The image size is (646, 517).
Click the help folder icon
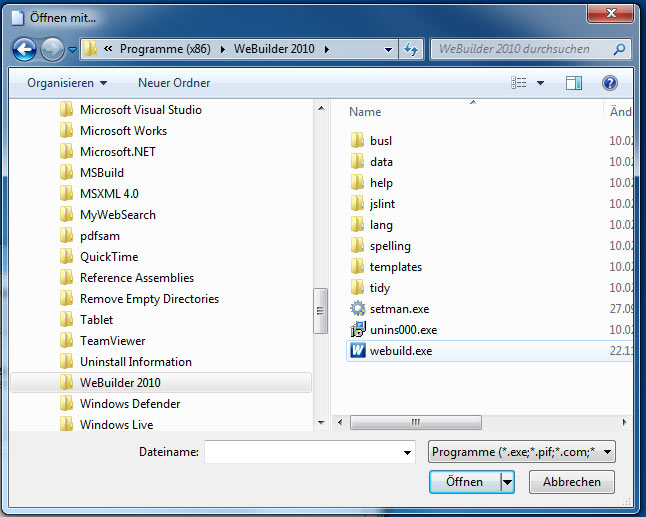pos(357,182)
